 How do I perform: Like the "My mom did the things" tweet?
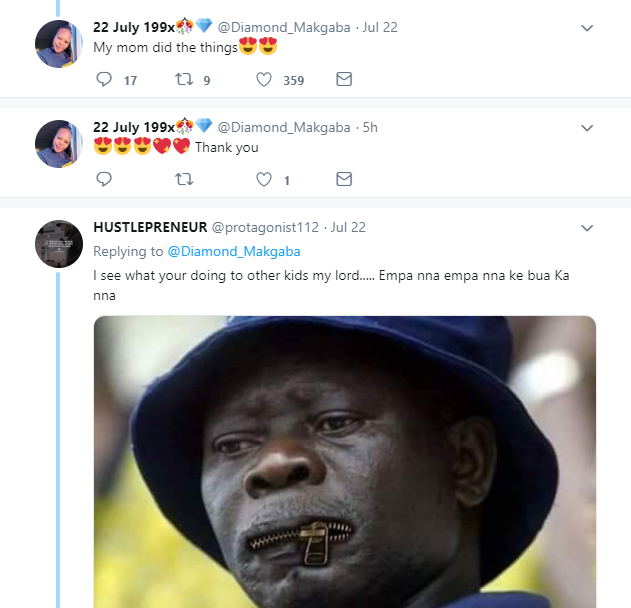[x=264, y=80]
